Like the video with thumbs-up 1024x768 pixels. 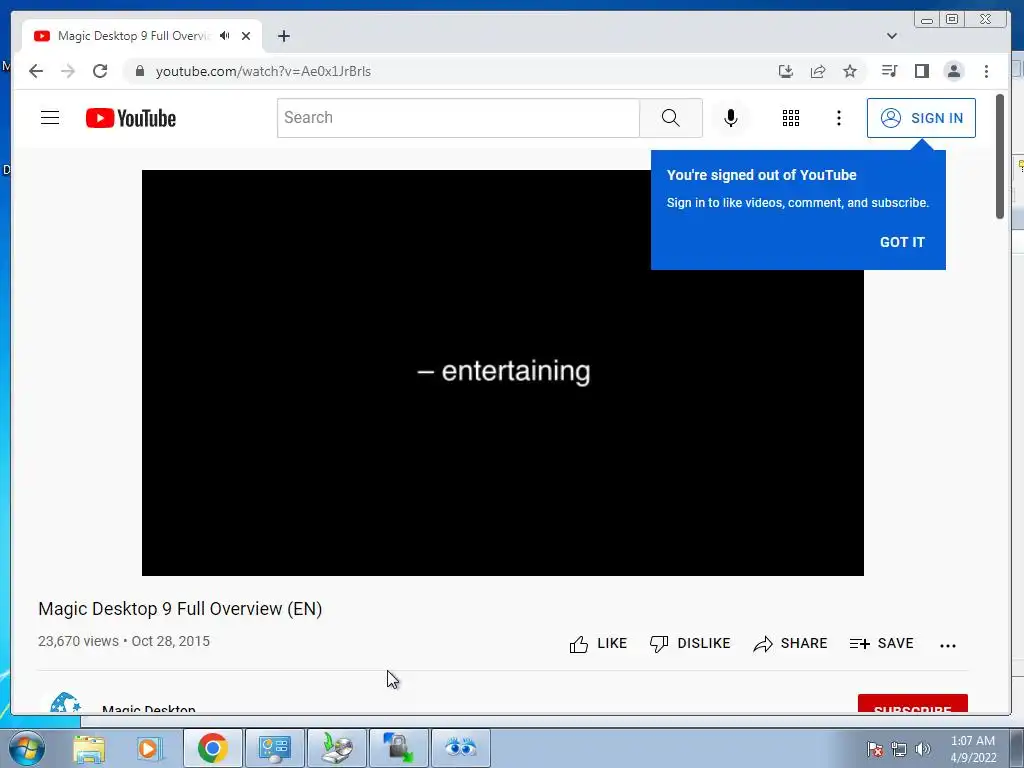coord(598,644)
